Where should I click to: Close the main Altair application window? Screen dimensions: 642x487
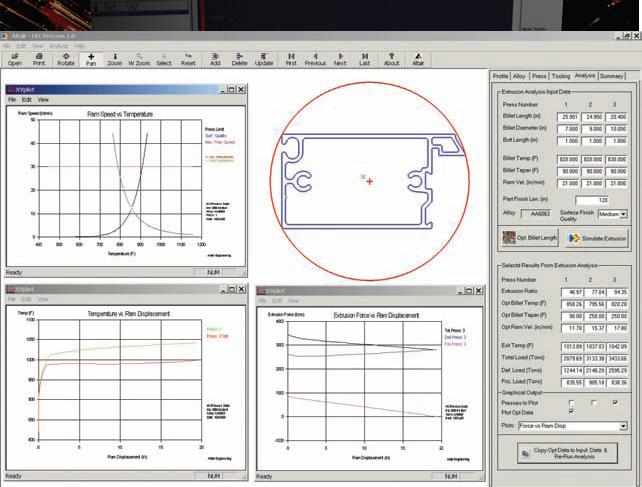pyautogui.click(x=637, y=36)
